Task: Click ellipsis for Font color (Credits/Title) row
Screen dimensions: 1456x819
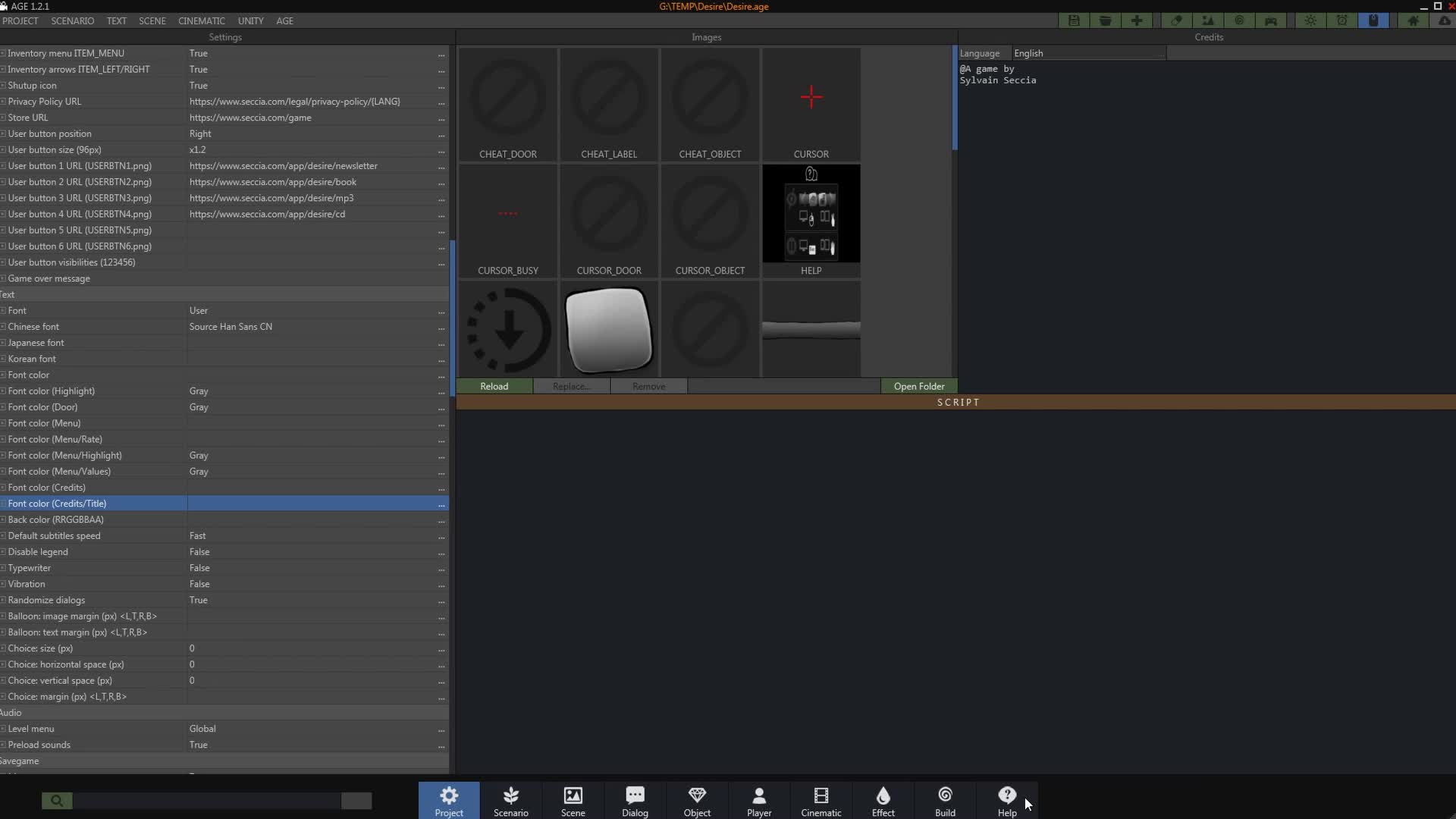Action: [x=441, y=504]
